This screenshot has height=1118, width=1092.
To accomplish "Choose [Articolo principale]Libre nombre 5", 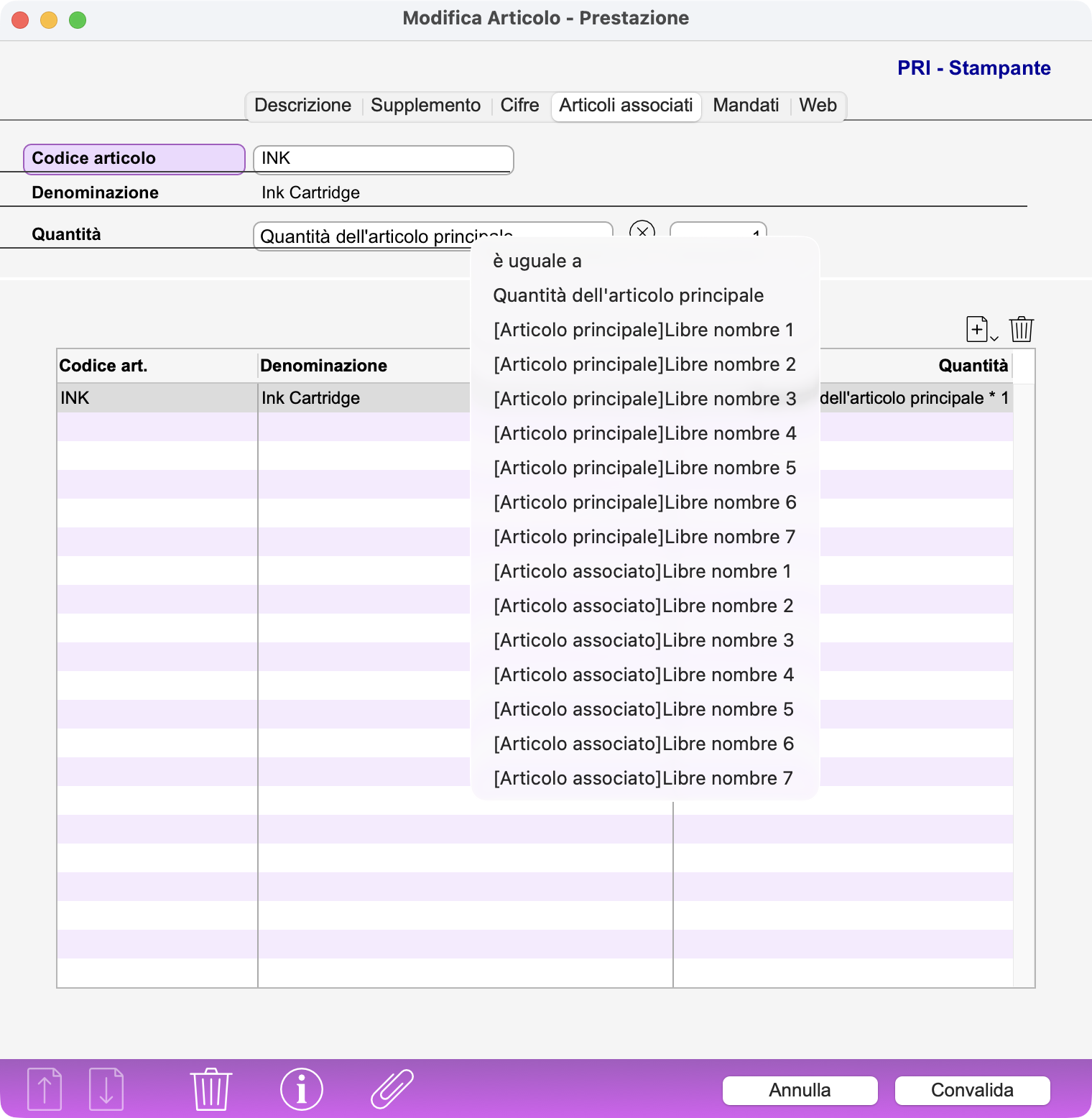I will (x=645, y=468).
